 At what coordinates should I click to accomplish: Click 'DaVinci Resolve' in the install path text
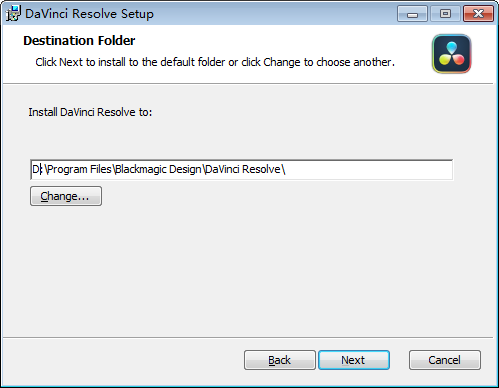pos(243,169)
